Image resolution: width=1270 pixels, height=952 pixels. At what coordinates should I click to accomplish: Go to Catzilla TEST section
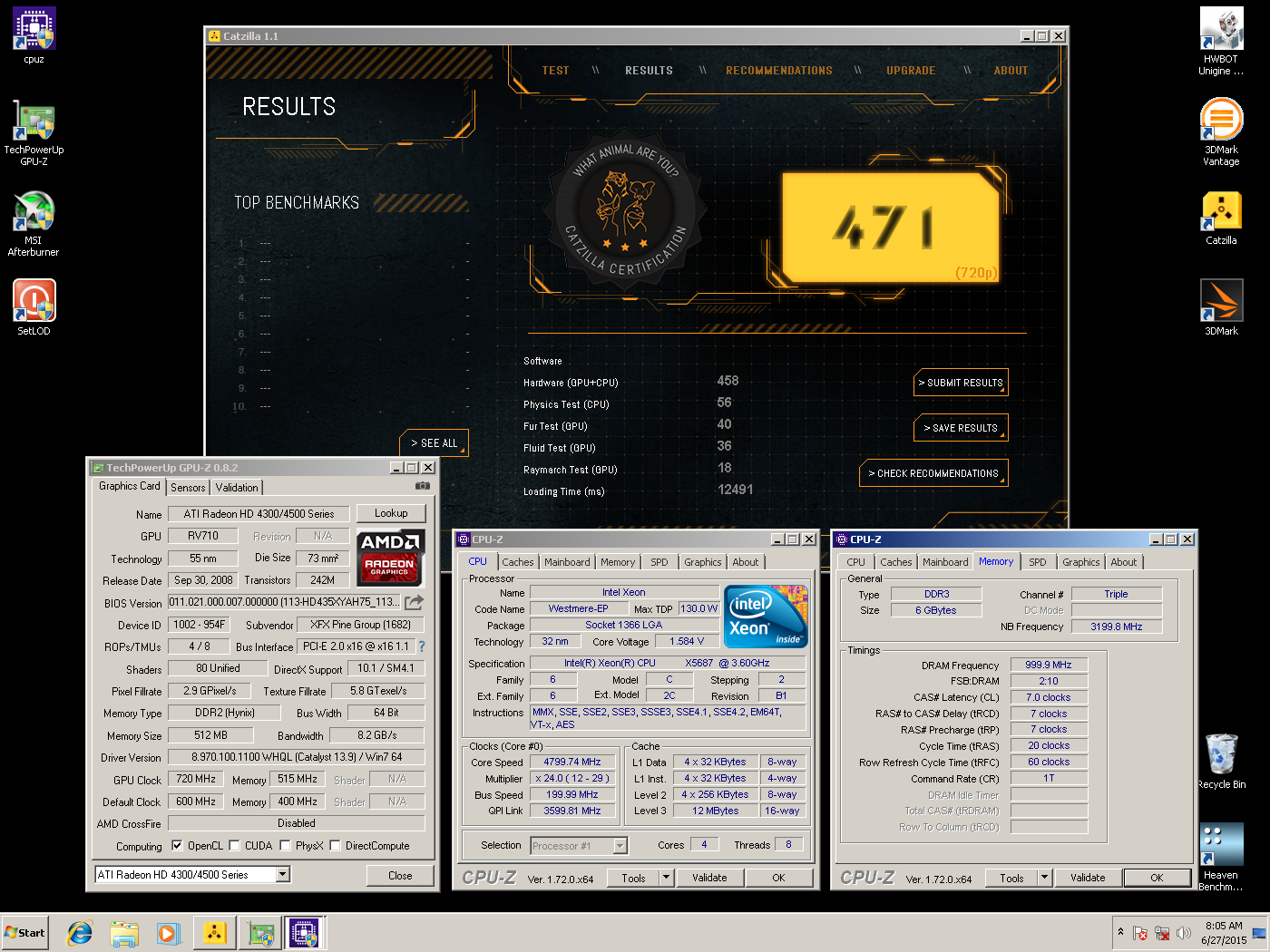point(555,71)
